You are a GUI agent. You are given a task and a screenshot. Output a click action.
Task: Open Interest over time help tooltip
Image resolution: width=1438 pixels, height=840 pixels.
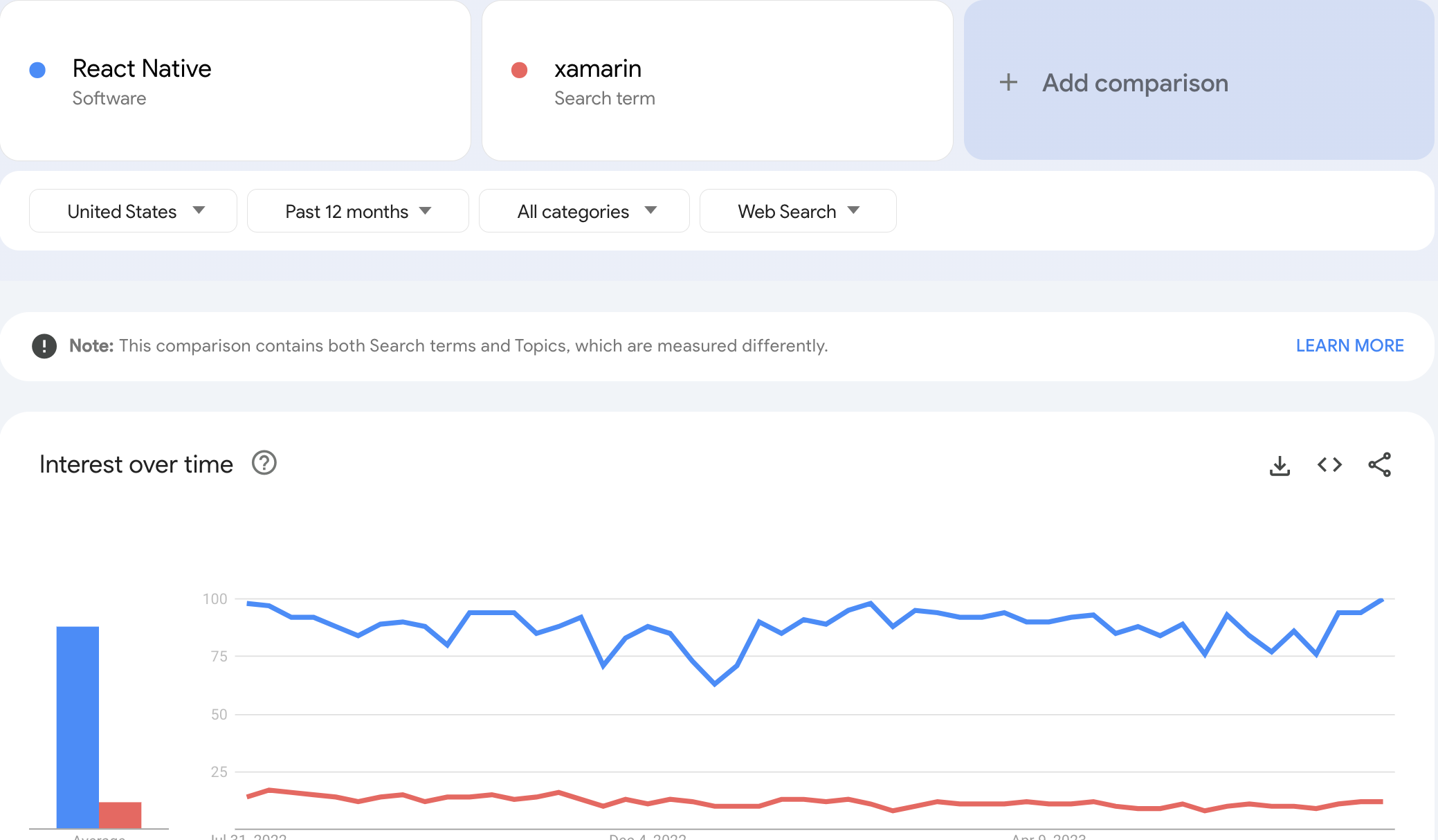264,463
